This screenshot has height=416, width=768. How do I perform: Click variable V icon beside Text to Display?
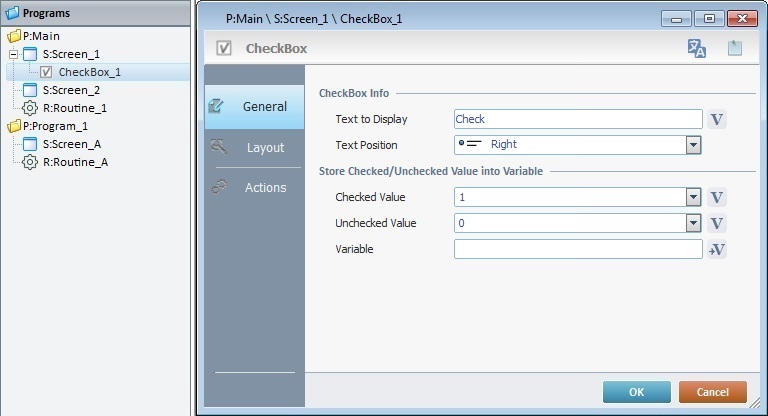[x=717, y=119]
